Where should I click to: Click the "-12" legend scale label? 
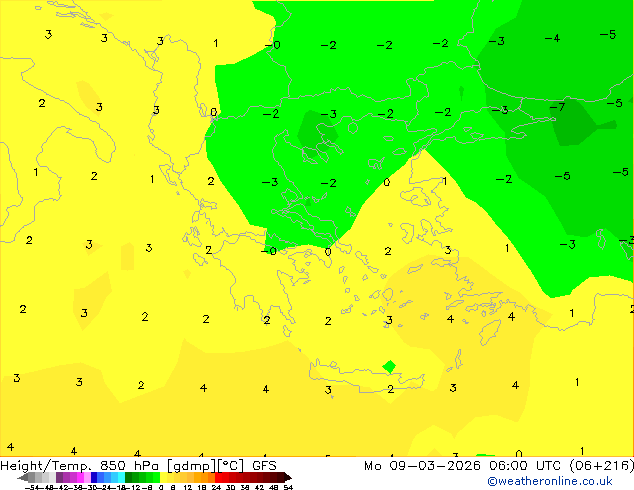135,487
